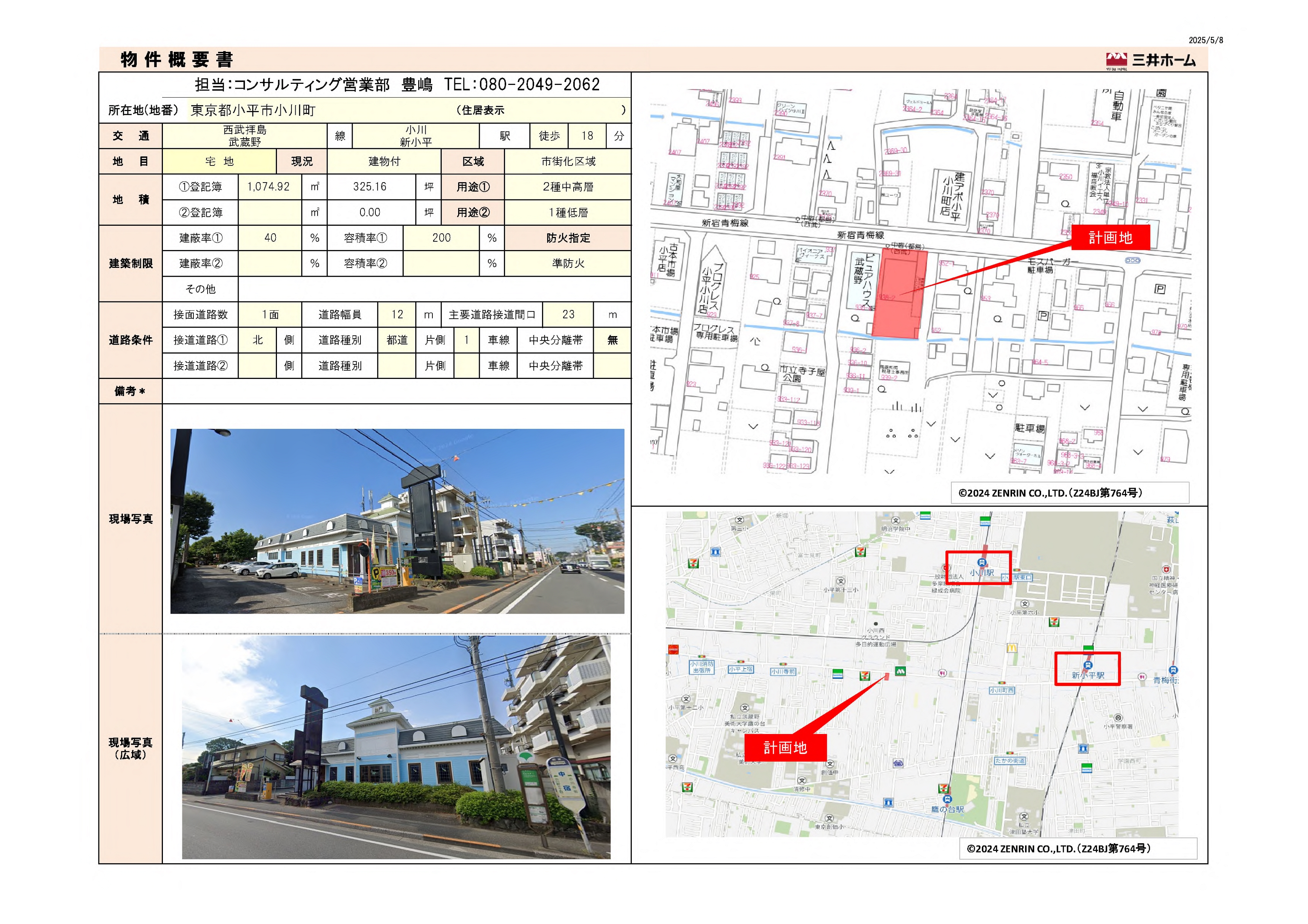This screenshot has height=924, width=1308.
Task: Click the 新小平駅 station icon
Action: click(1088, 665)
